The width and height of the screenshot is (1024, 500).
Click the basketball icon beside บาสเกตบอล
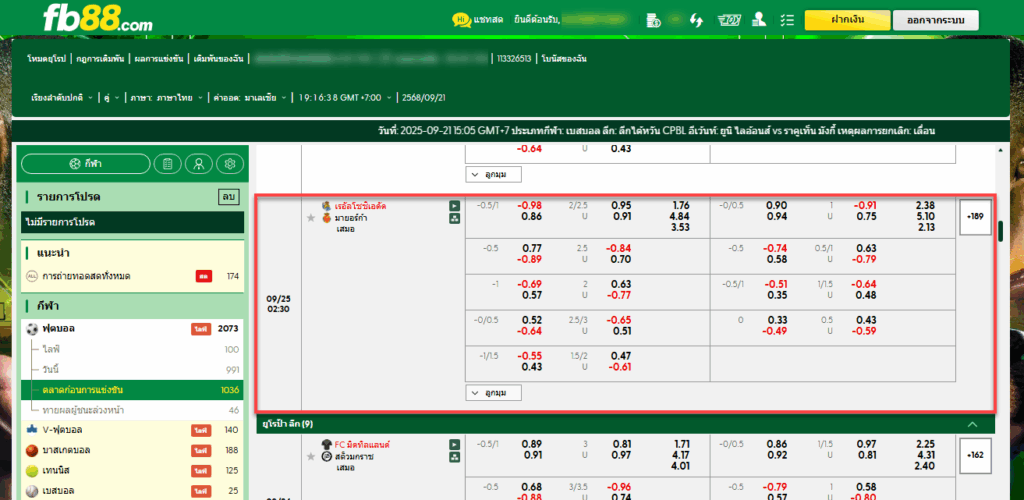(32, 450)
